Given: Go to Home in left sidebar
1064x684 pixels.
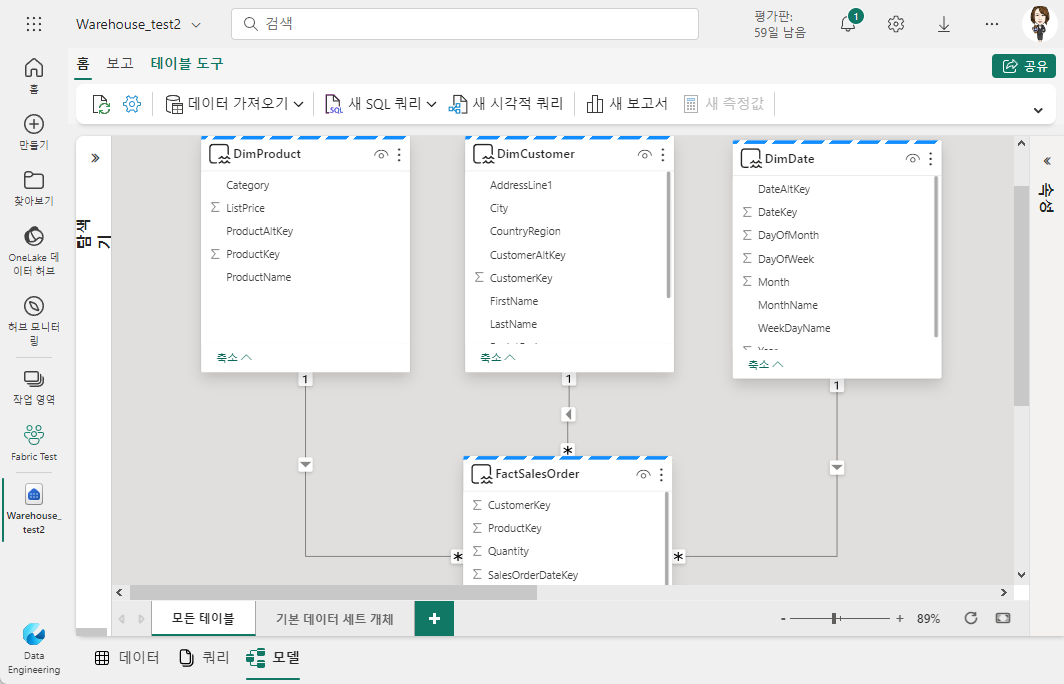Looking at the screenshot, I should 34,75.
